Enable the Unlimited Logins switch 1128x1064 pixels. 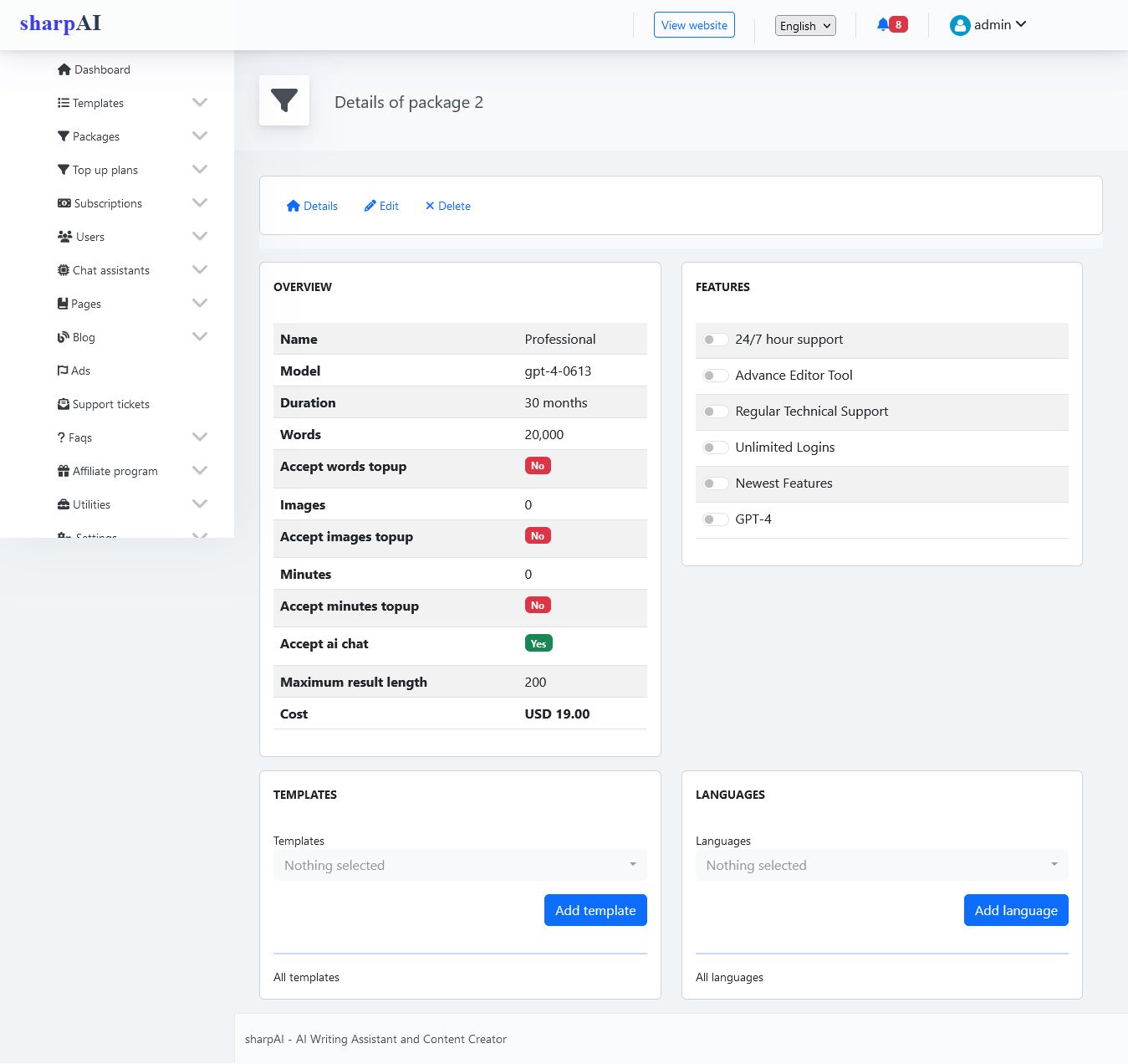click(x=715, y=448)
